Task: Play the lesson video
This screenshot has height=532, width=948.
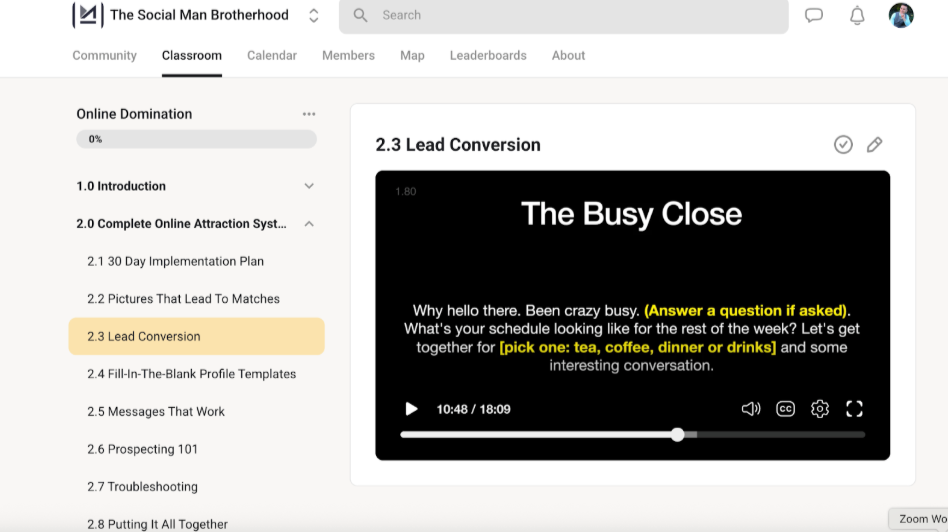Action: (x=411, y=409)
